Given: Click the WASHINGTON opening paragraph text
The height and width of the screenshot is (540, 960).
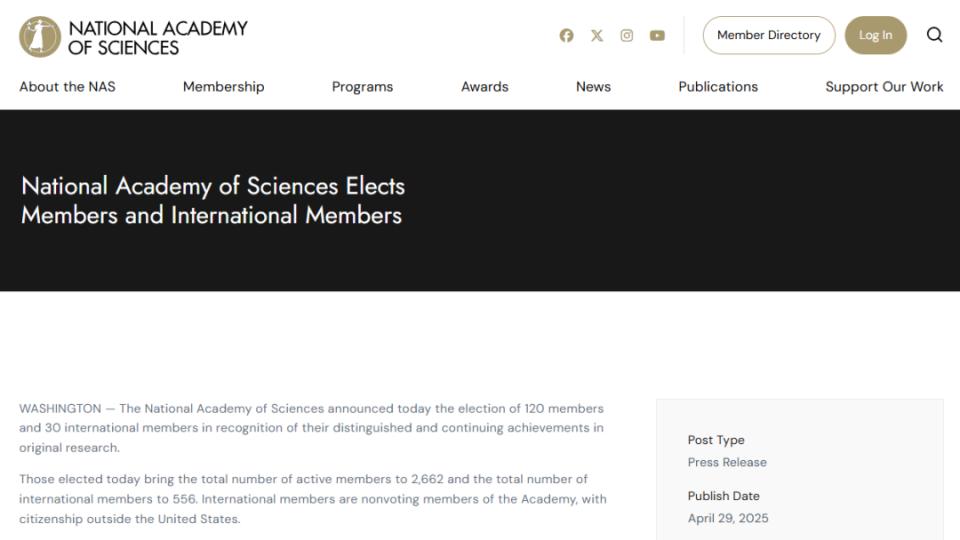Looking at the screenshot, I should pyautogui.click(x=311, y=428).
